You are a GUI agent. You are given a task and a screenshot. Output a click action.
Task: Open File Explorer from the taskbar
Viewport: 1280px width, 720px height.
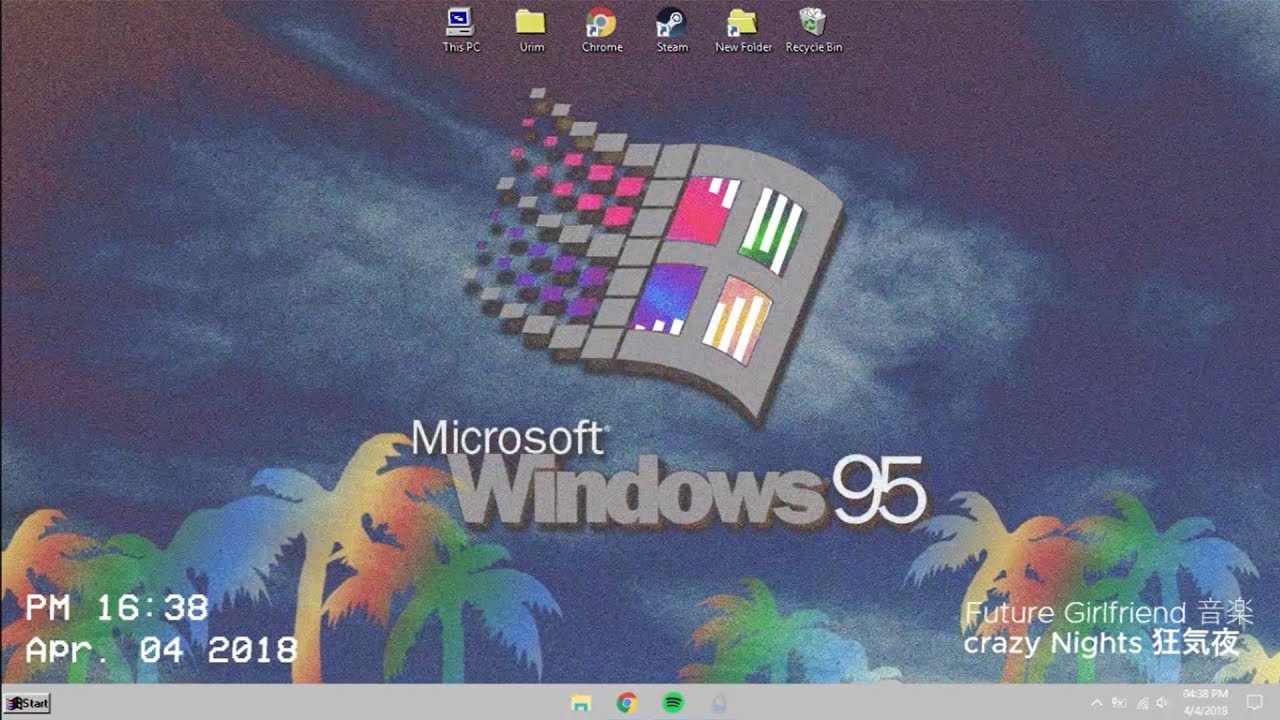[x=580, y=703]
